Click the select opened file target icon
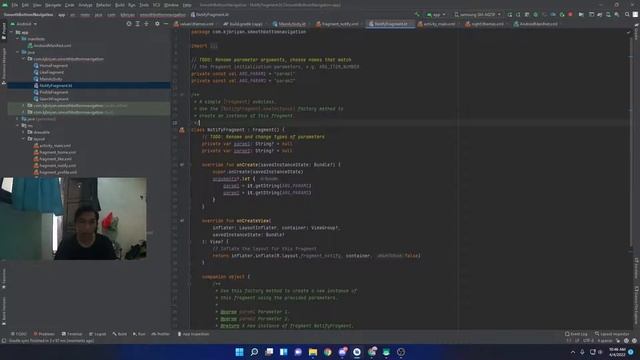640x360 pixels. tap(129, 24)
